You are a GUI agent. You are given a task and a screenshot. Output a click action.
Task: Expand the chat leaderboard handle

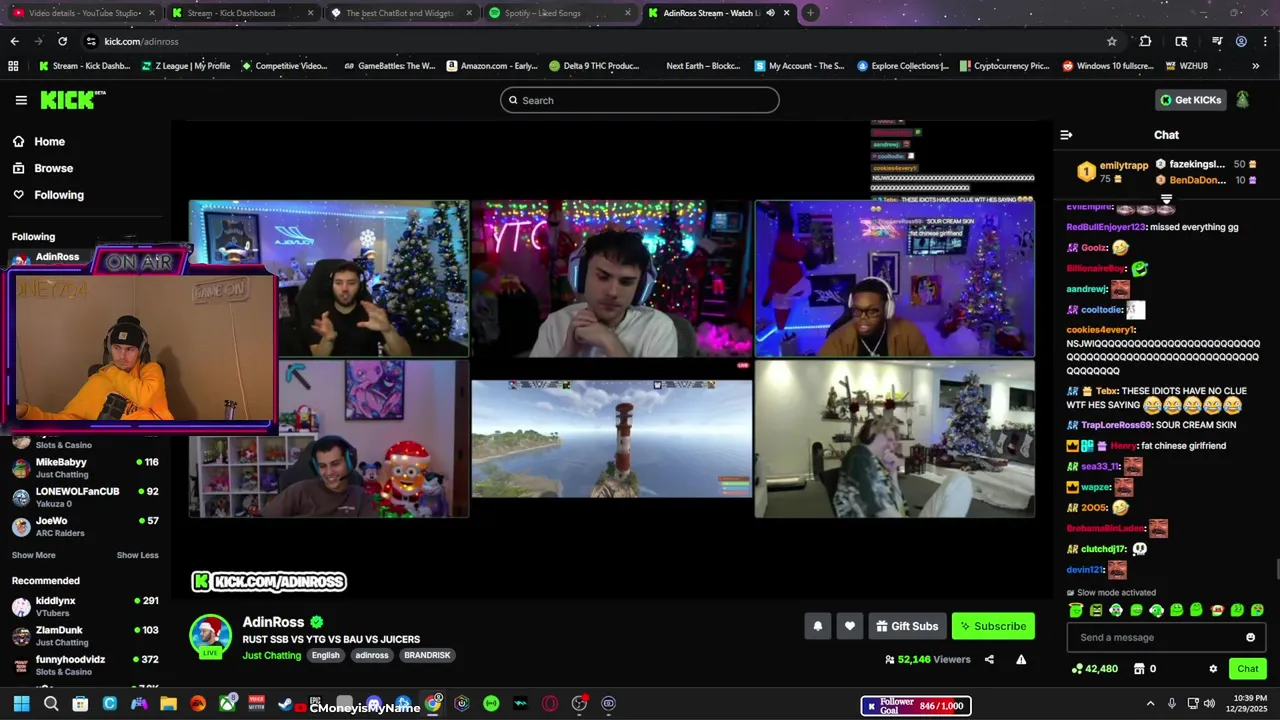click(x=1166, y=199)
